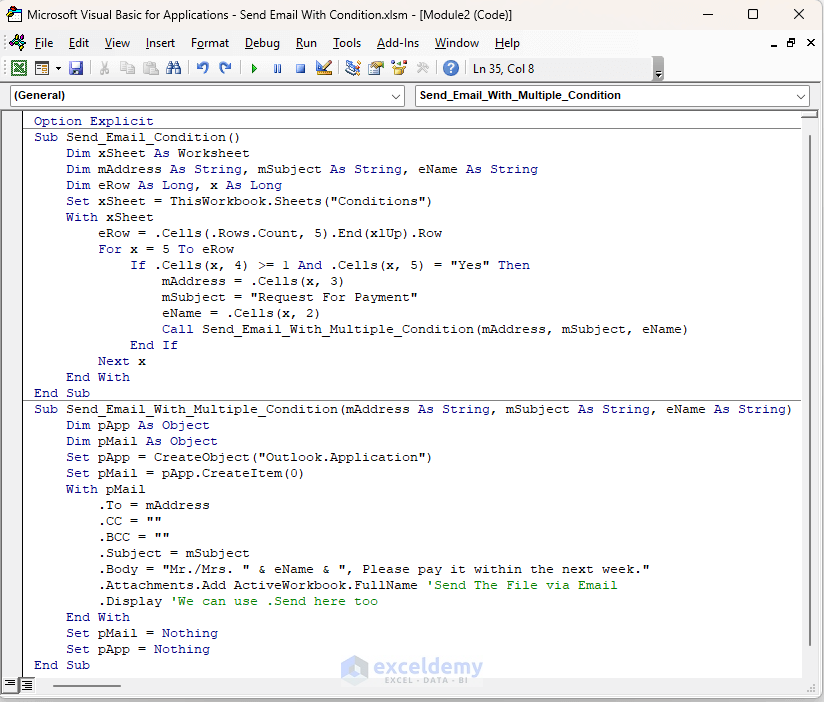Open the Format menu

click(x=210, y=43)
